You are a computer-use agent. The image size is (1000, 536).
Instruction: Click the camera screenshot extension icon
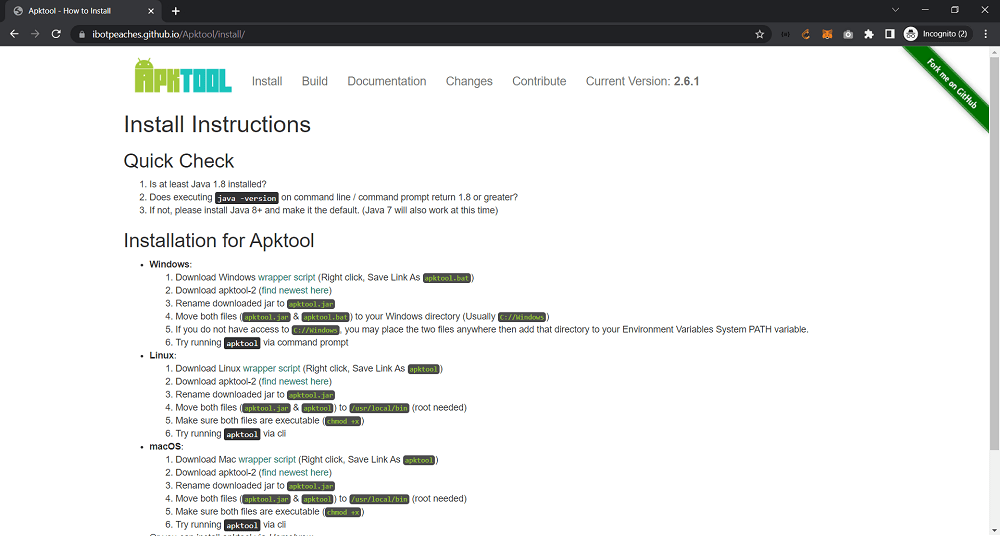click(848, 34)
